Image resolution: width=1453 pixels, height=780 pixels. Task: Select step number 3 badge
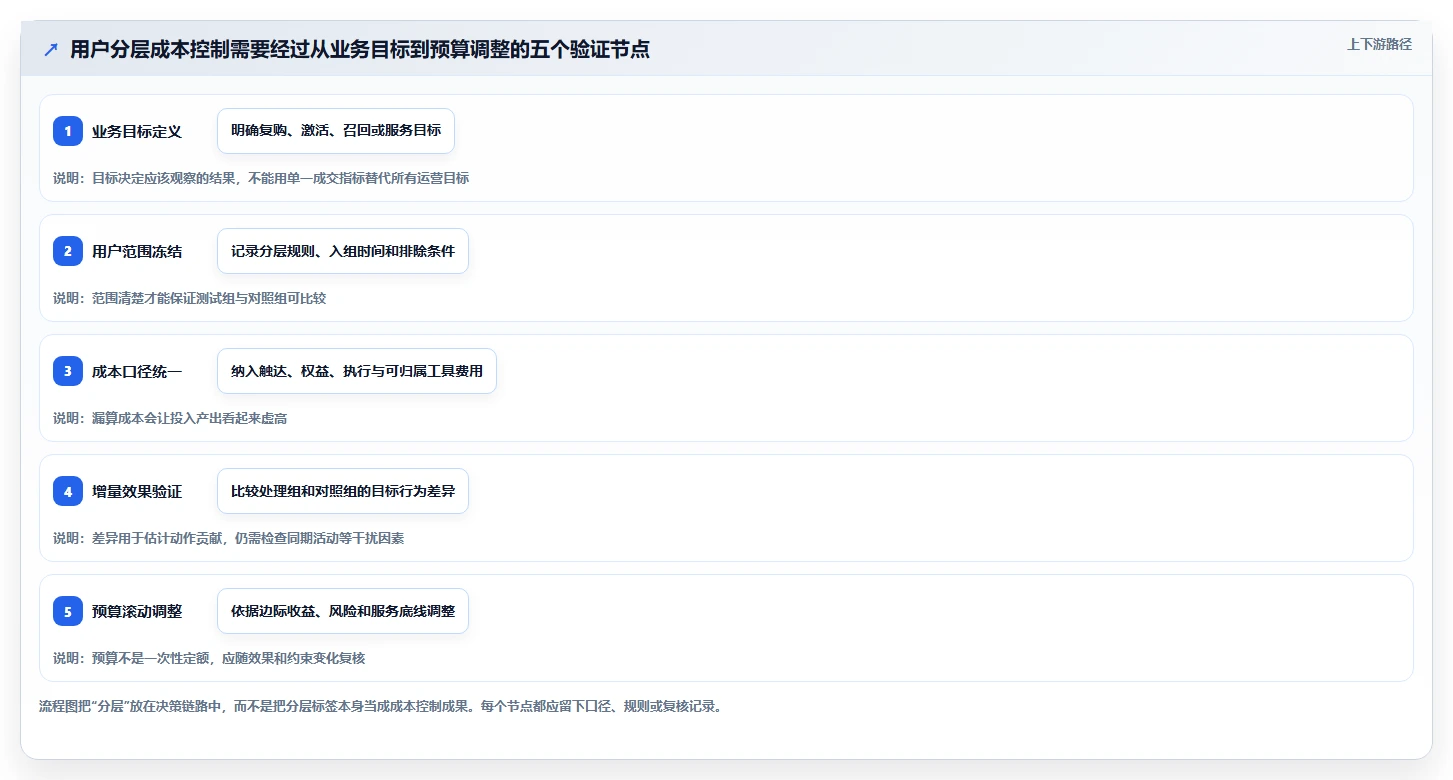[x=68, y=371]
